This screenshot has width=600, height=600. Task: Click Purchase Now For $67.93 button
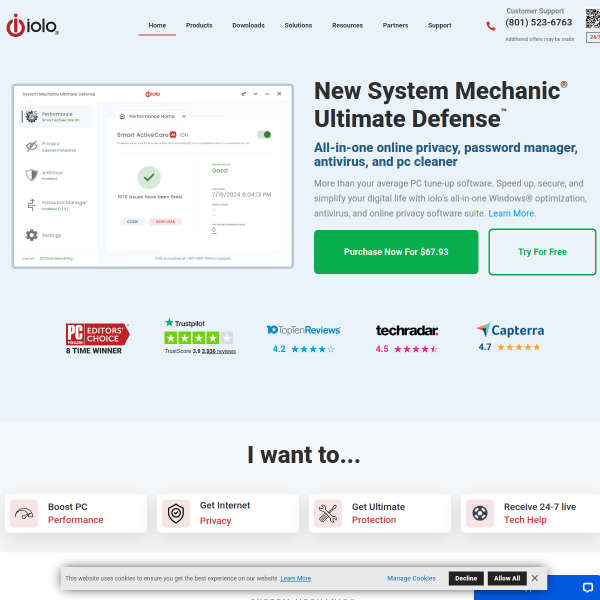click(x=396, y=252)
